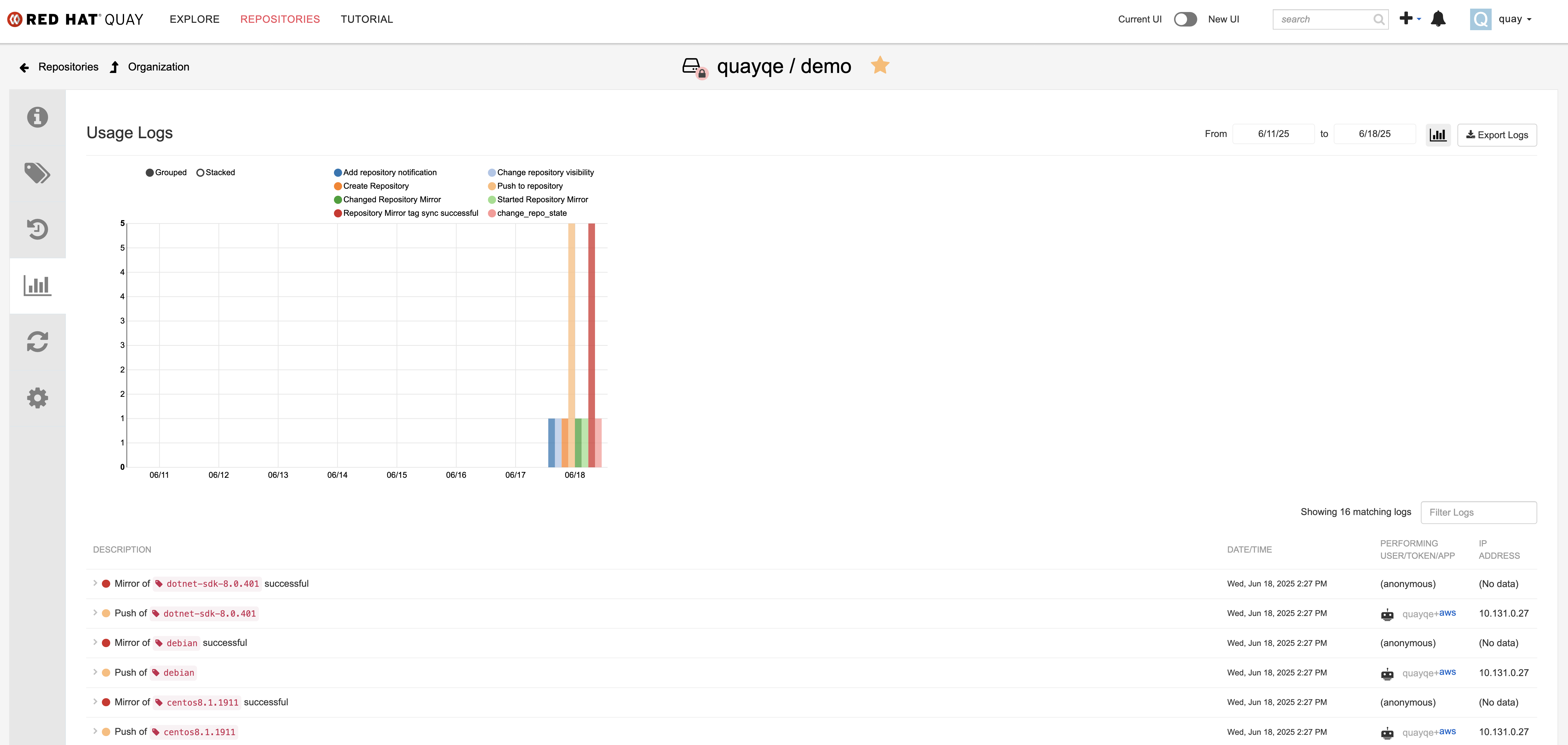Click the Export Logs button
The image size is (1568, 745).
[1497, 135]
